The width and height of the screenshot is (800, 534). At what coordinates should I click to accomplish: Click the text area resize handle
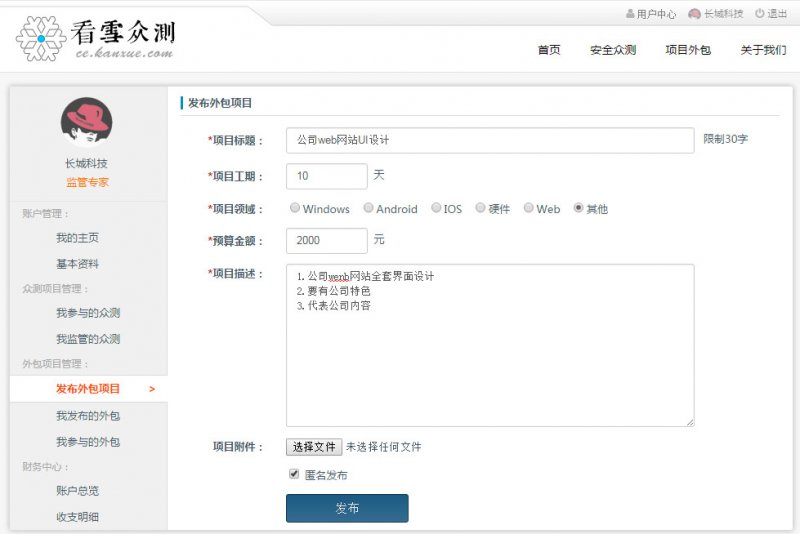pyautogui.click(x=690, y=422)
